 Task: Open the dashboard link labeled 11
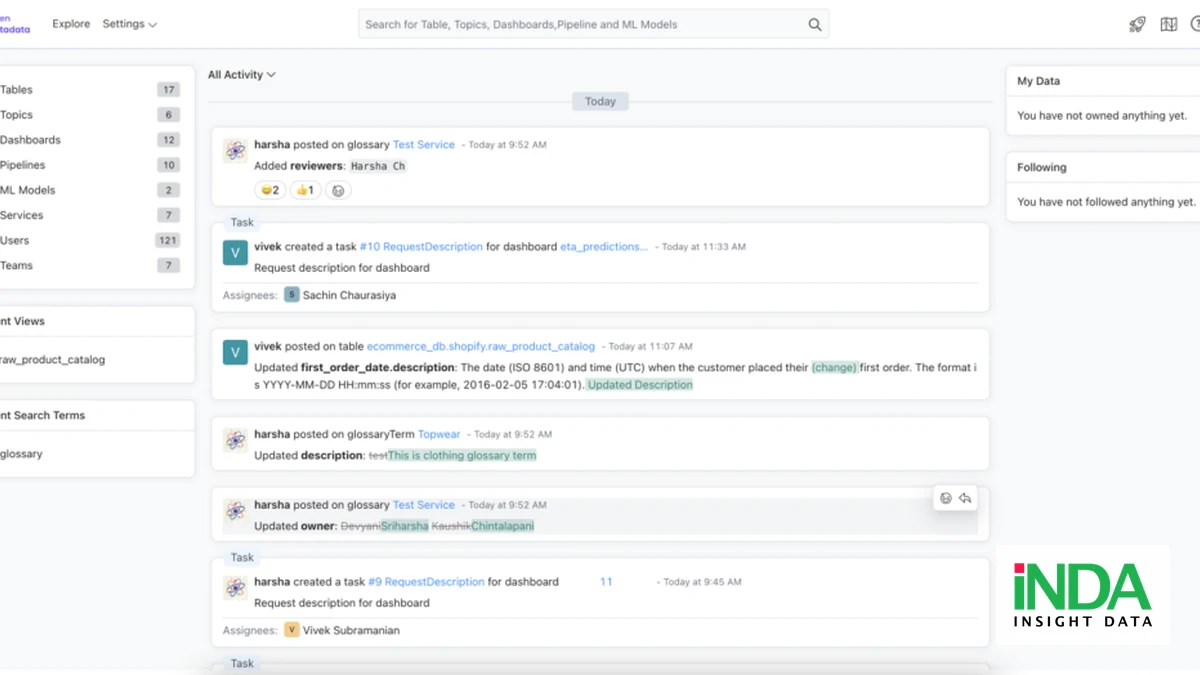(x=606, y=581)
